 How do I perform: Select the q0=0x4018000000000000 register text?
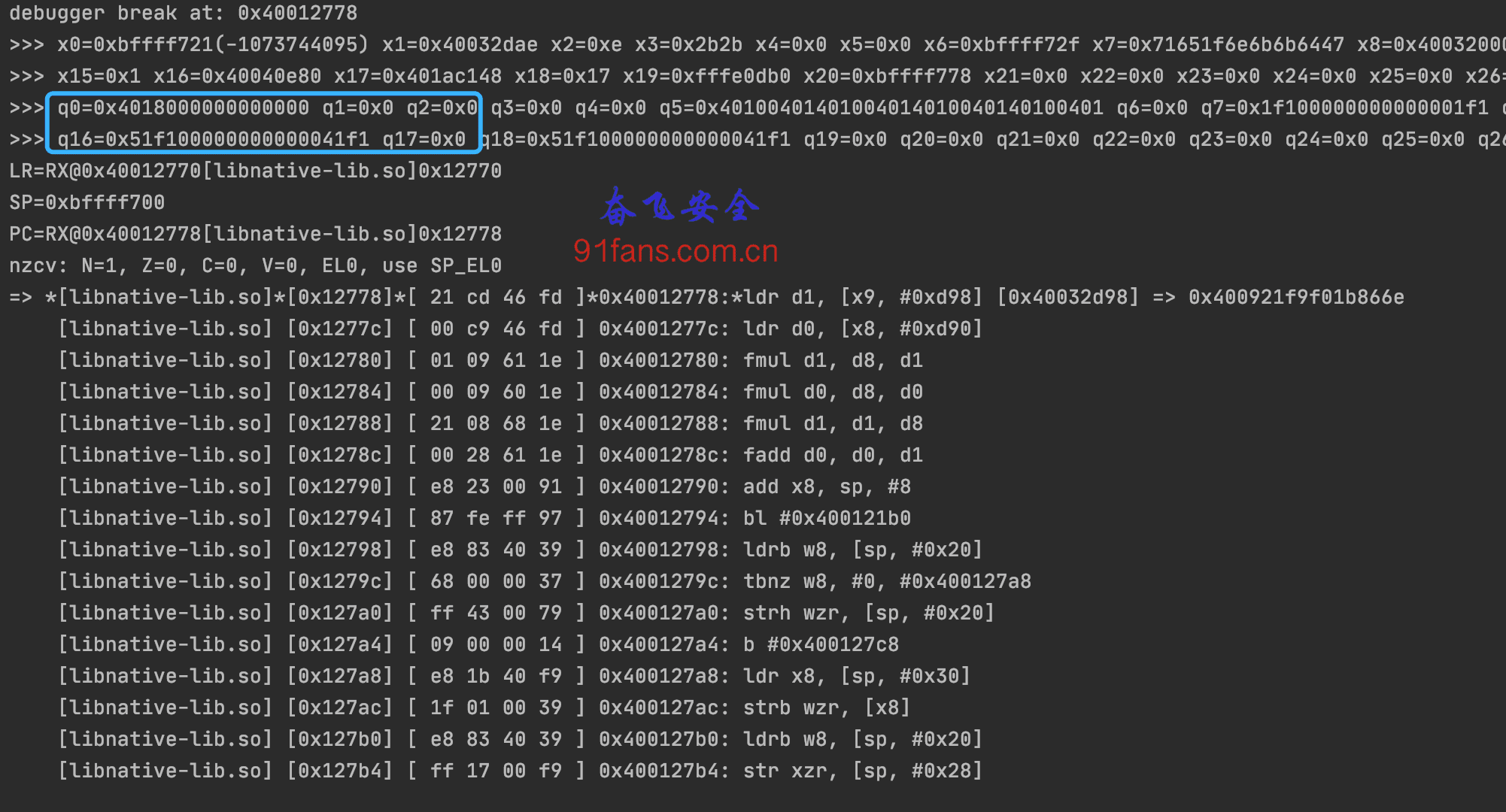[x=184, y=108]
